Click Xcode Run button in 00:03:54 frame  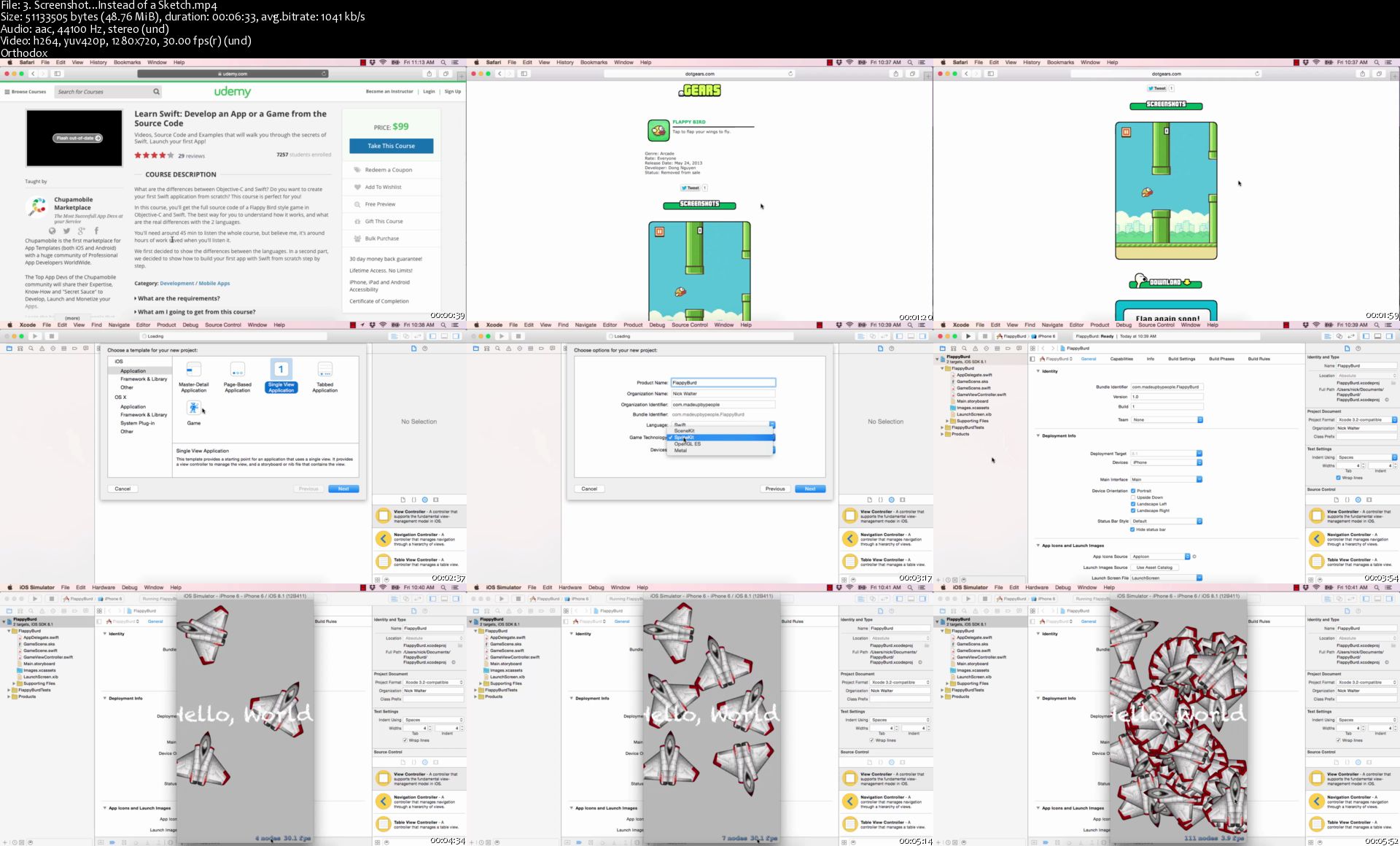coord(968,336)
